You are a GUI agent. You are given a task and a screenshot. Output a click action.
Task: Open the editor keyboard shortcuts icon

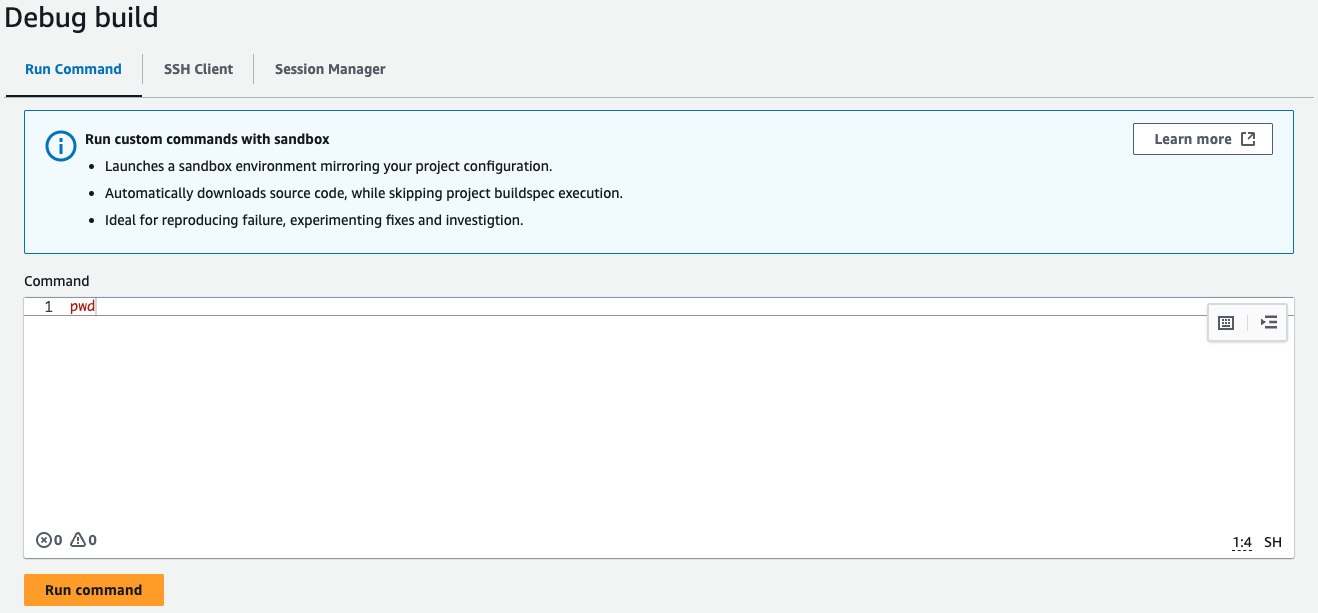(x=1226, y=322)
